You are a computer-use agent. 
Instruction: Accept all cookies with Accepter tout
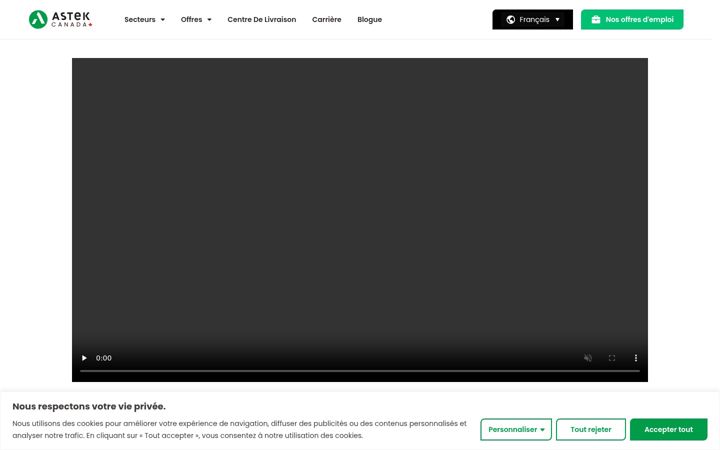pos(669,429)
